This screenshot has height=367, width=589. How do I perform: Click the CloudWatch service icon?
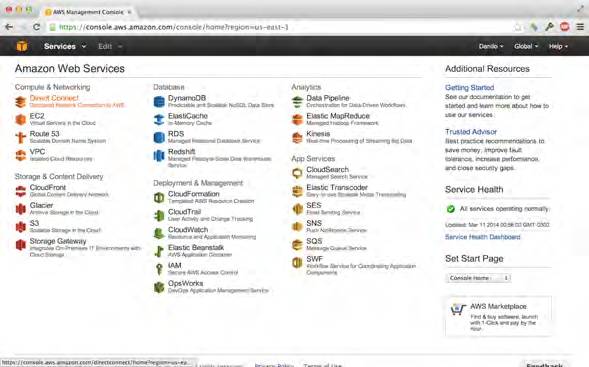159,233
